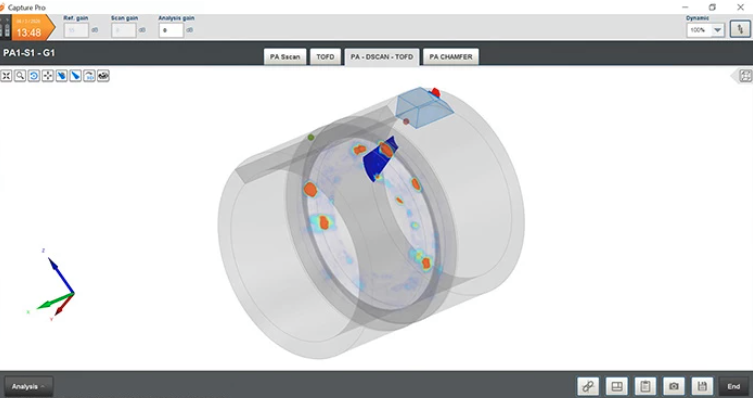Expand the view layout icon top right

click(746, 76)
